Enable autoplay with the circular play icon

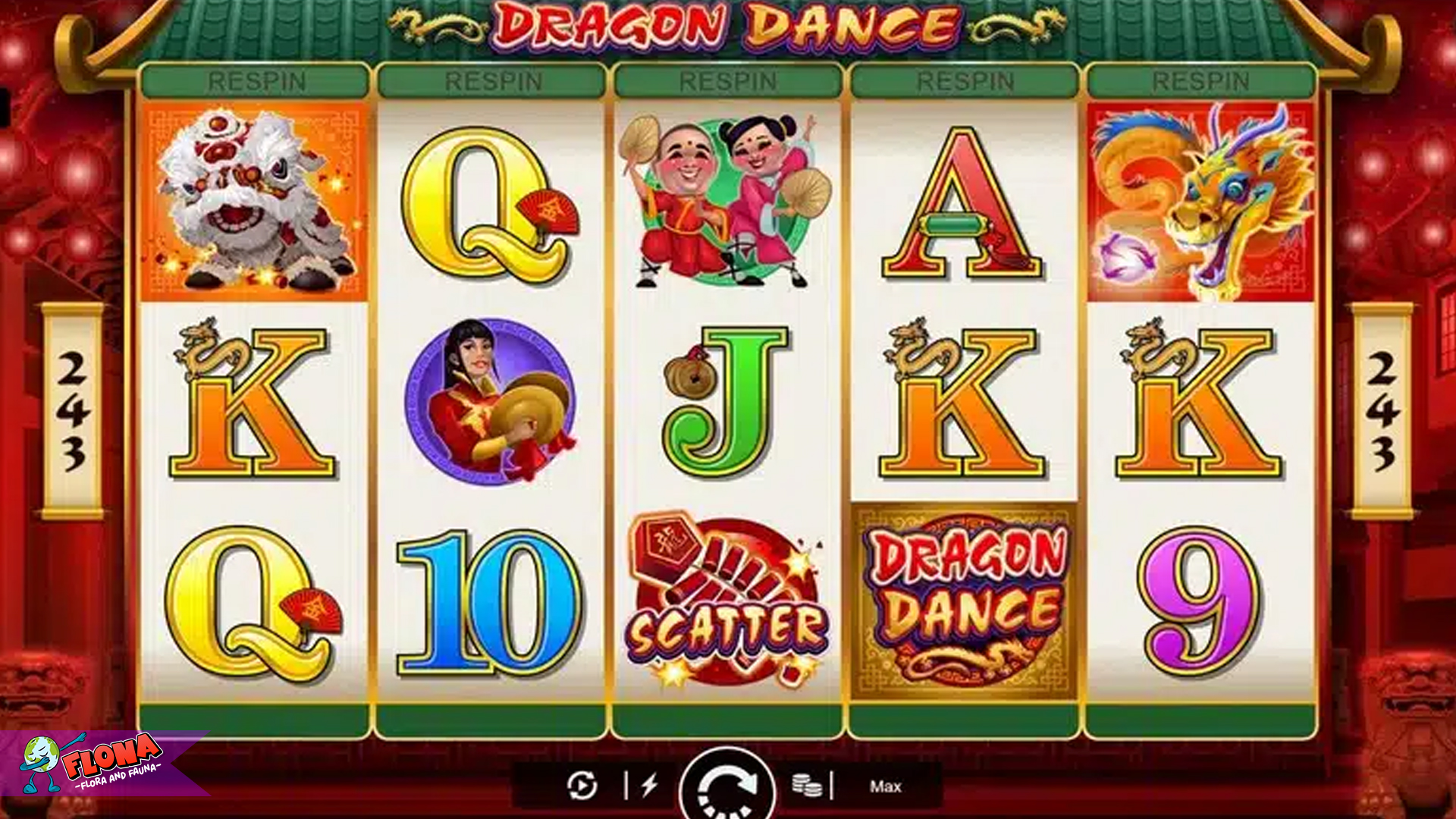click(x=582, y=786)
